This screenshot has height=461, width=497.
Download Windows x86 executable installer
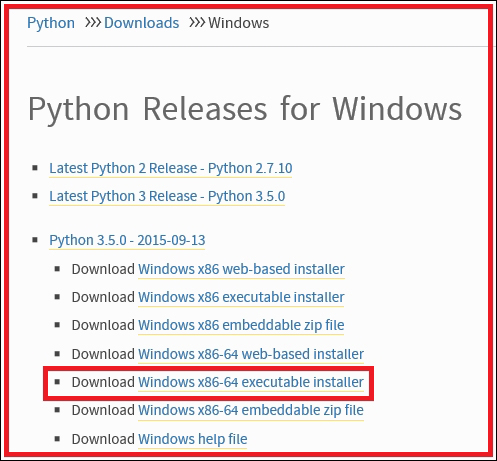point(241,297)
